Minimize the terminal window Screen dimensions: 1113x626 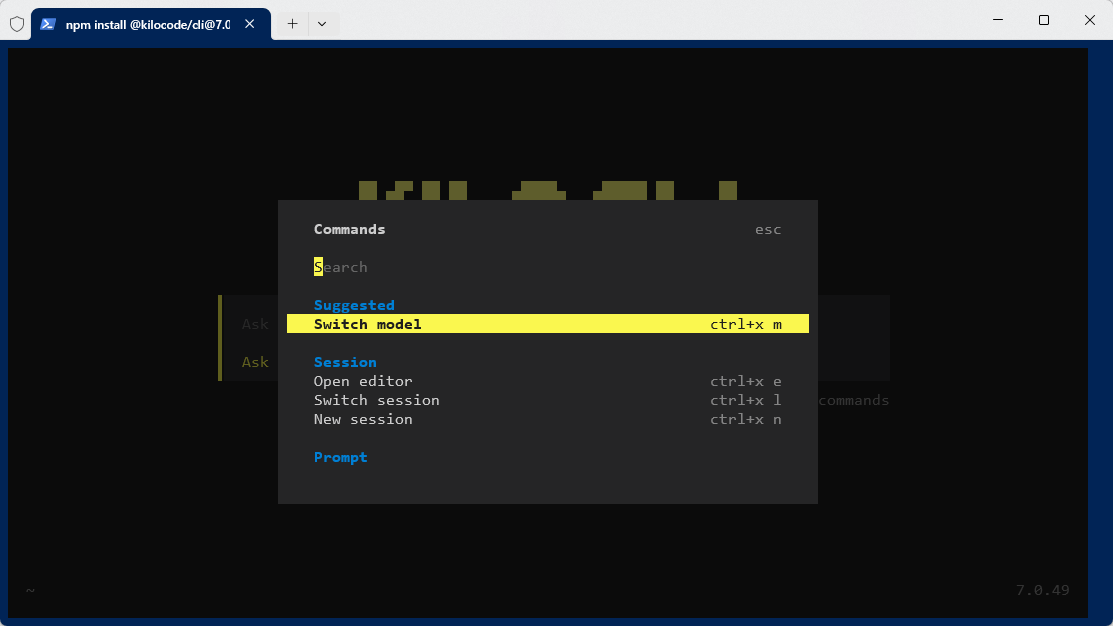[998, 20]
